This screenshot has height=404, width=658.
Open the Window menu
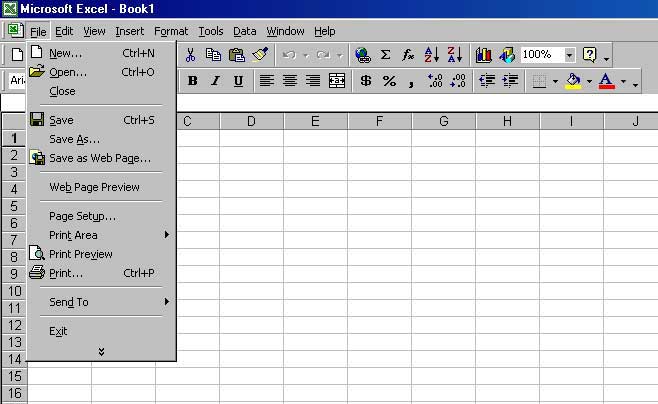285,31
